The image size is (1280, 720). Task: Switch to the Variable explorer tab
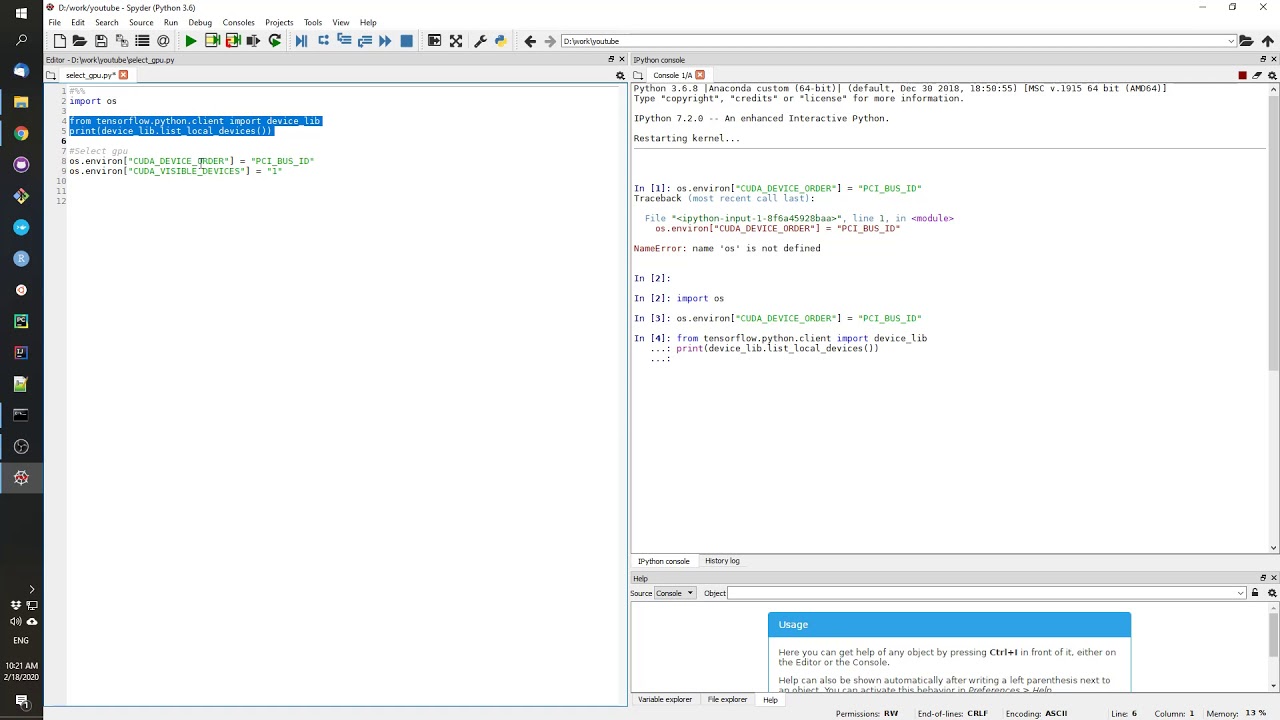tap(665, 700)
